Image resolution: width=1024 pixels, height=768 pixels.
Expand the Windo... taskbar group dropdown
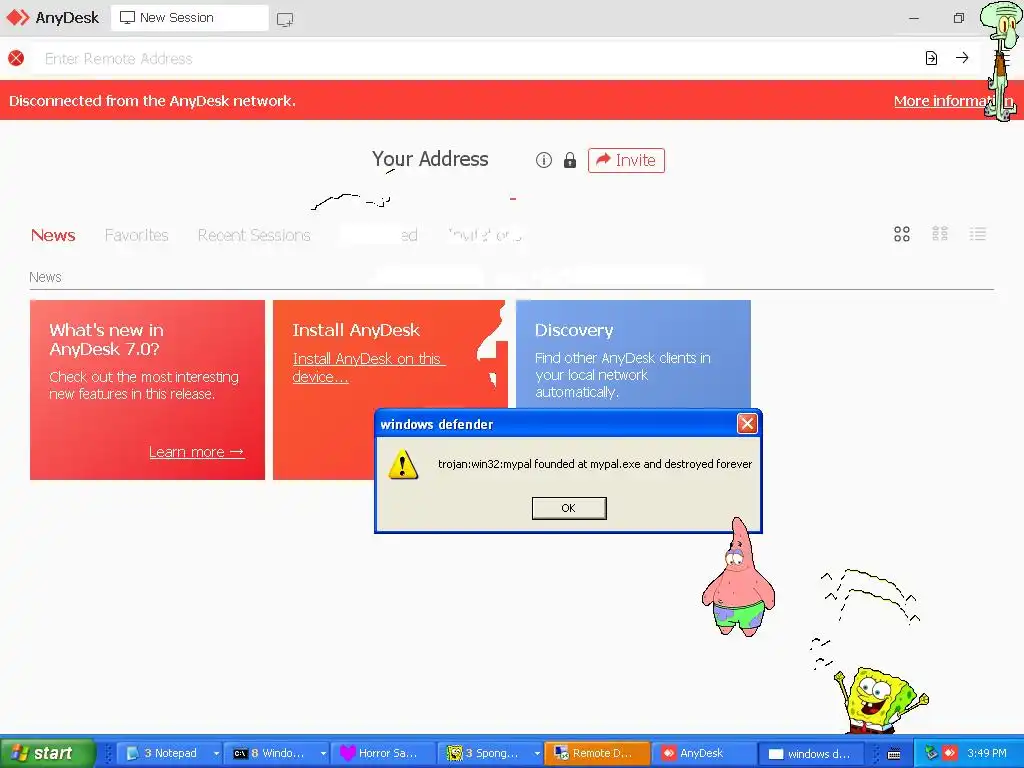323,754
